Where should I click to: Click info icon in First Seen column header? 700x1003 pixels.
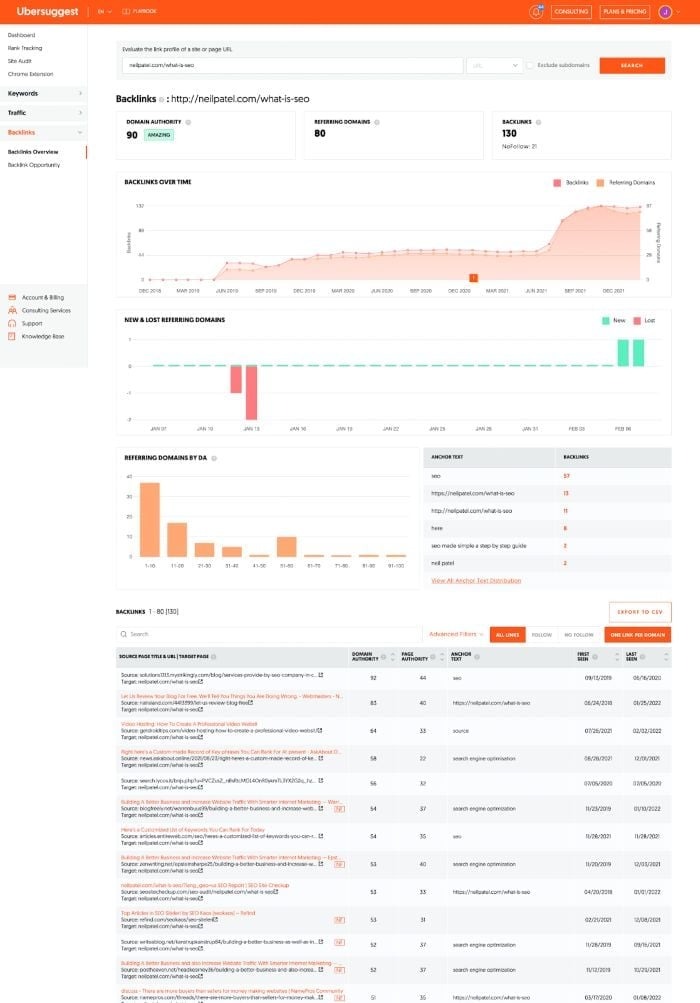[x=595, y=657]
